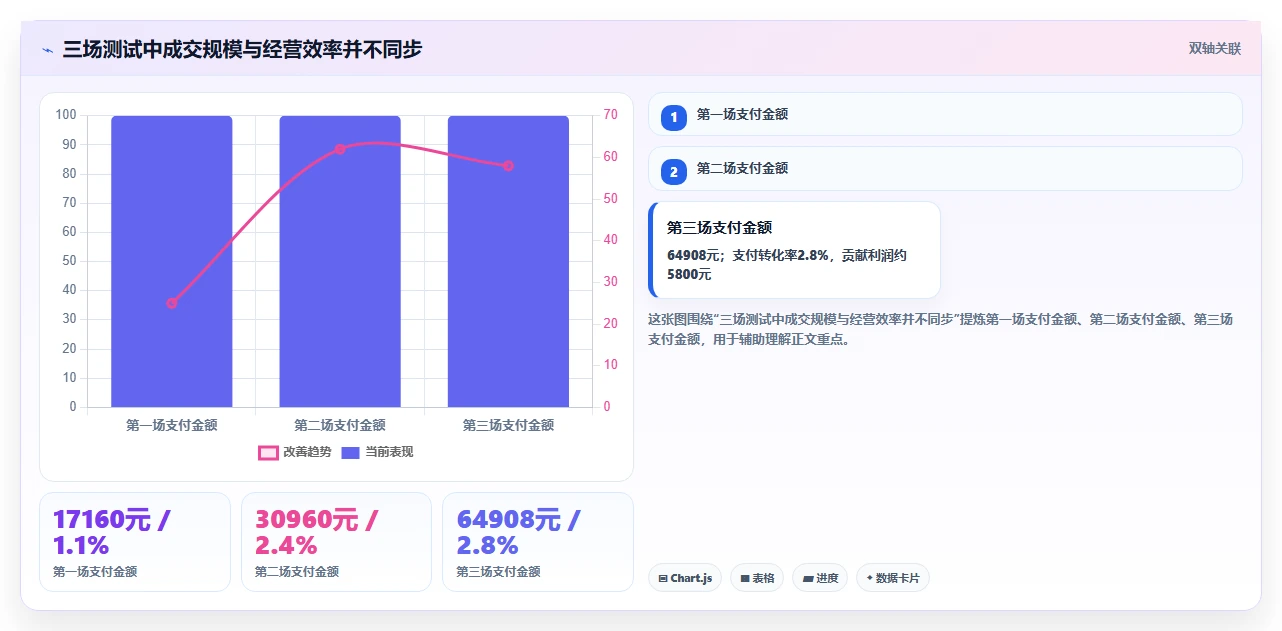Click the 数据卡片 tag

(x=893, y=578)
